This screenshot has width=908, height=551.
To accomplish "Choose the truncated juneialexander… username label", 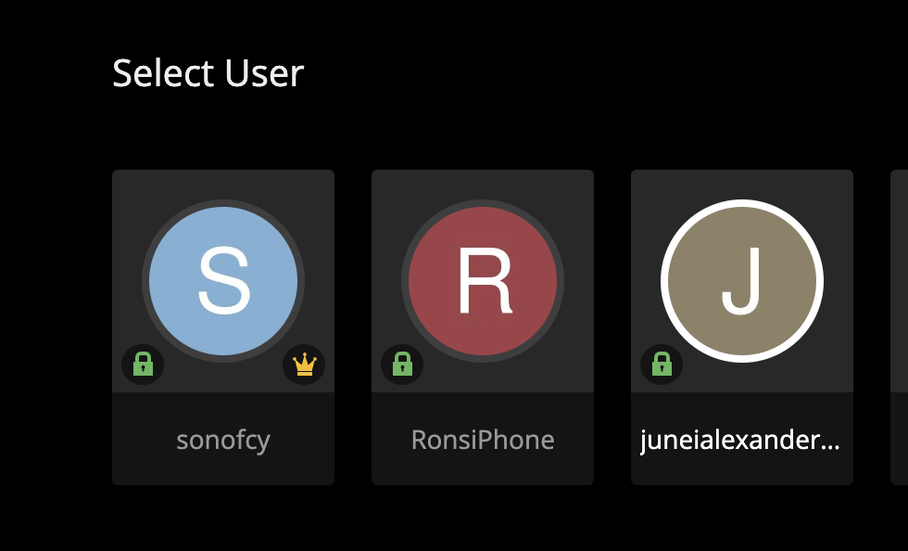I will point(741,440).
